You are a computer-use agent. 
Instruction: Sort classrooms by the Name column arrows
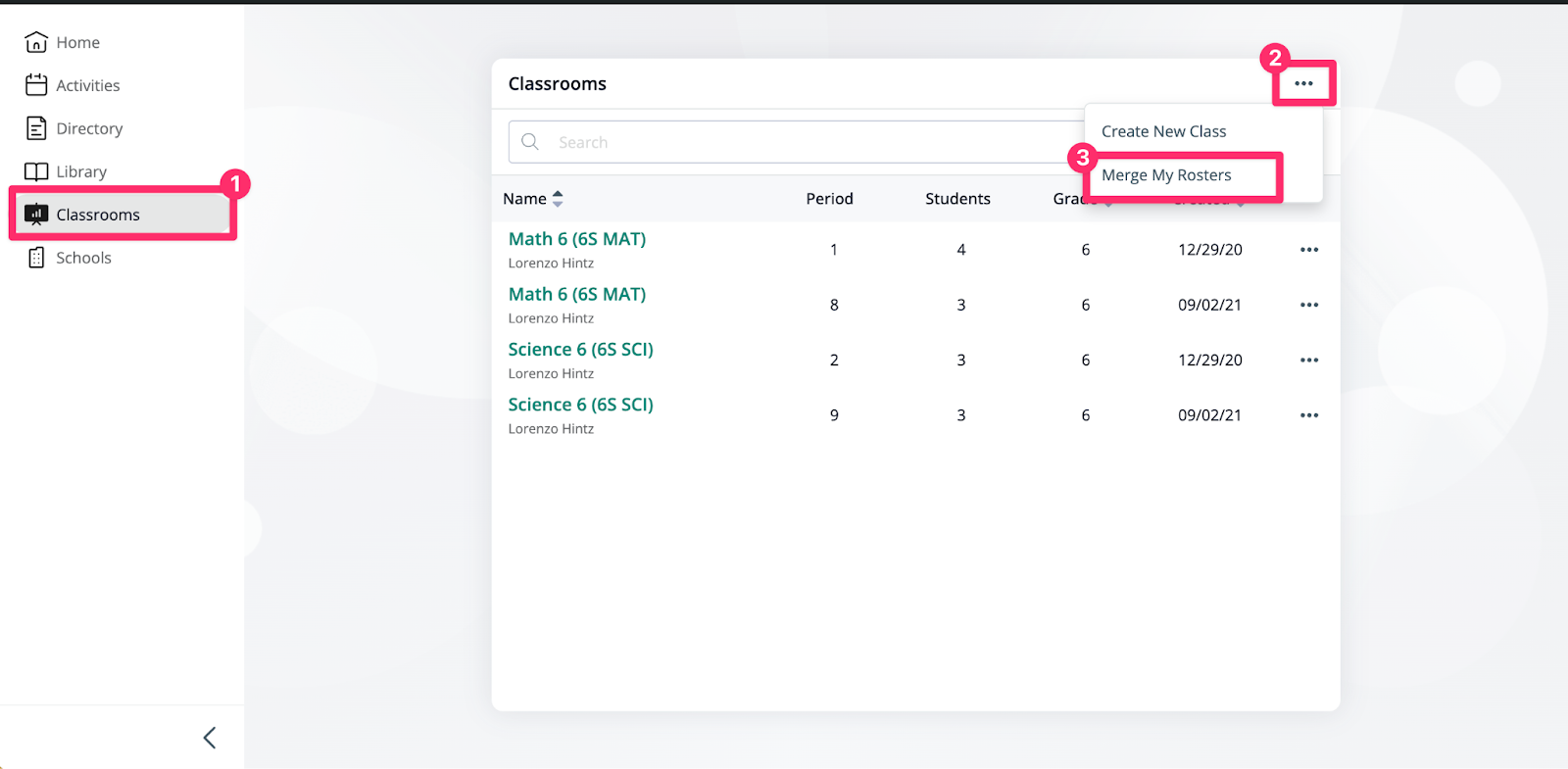pos(558,199)
